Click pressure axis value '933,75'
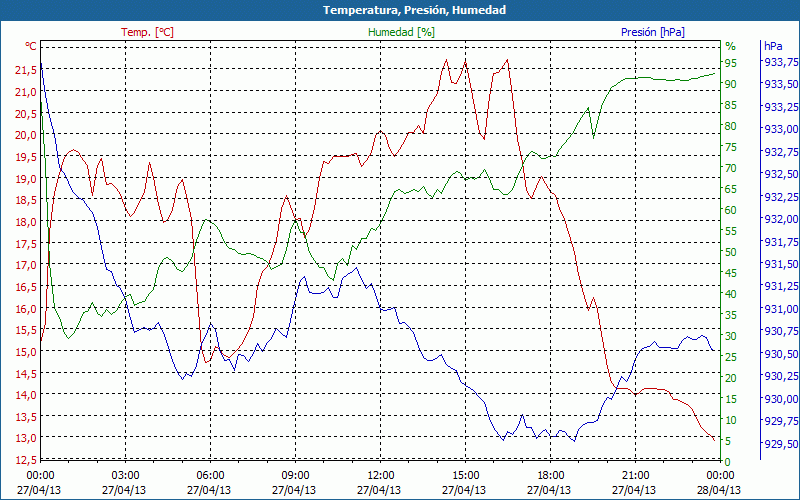Viewport: 800px width, 500px height. [x=781, y=61]
